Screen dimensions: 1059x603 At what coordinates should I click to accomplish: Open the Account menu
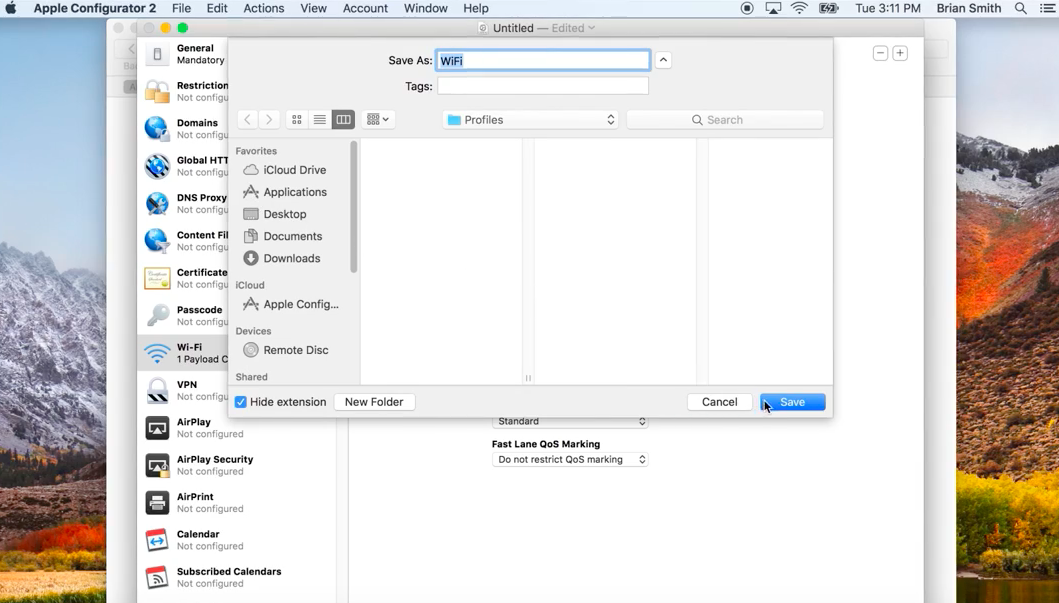coord(365,8)
